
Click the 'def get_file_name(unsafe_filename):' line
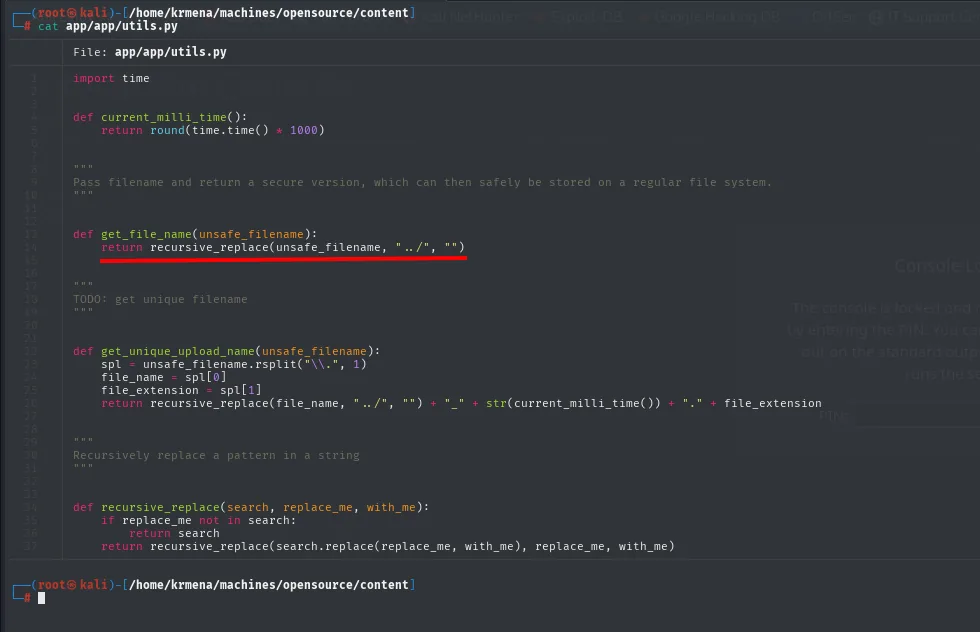[195, 234]
